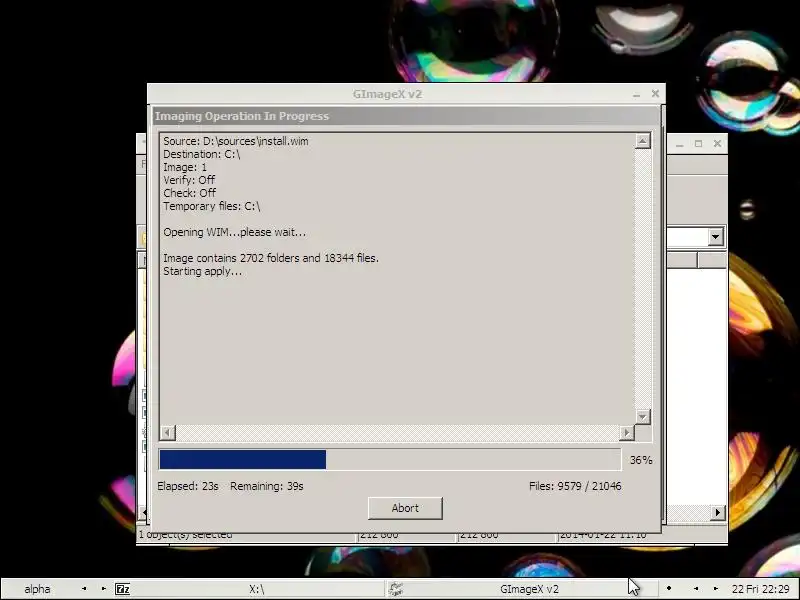
Task: Click the log's vertical scrollbar down arrow
Action: 643,417
